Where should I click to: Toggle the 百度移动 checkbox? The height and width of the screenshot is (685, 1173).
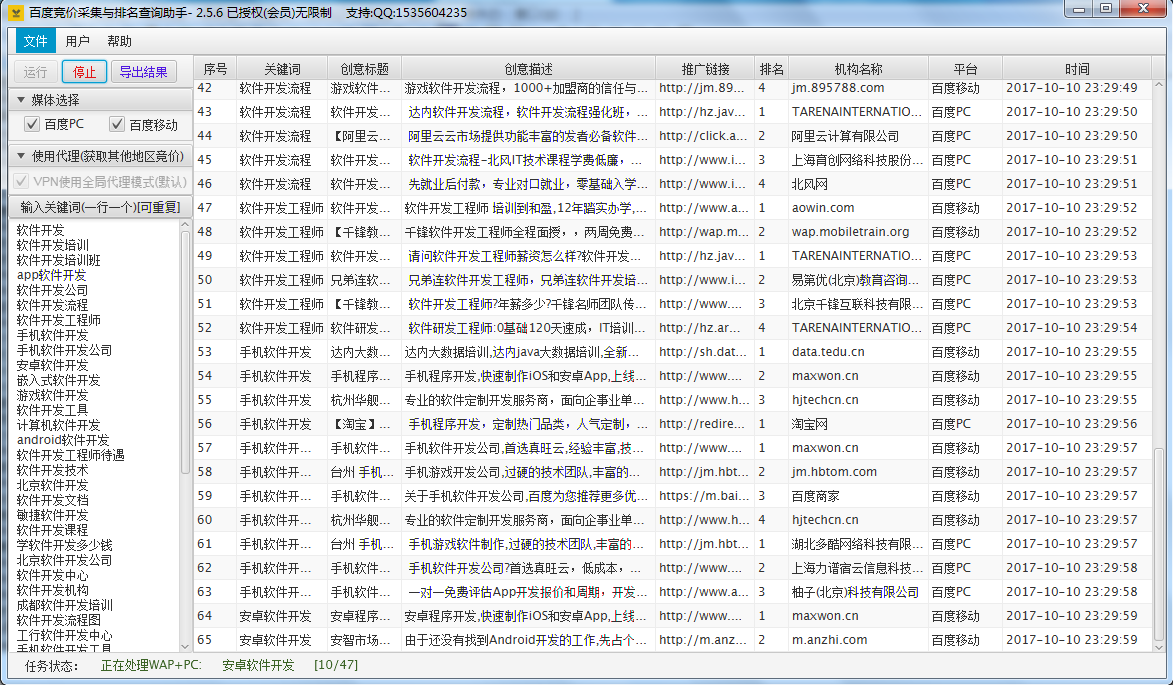pos(117,124)
